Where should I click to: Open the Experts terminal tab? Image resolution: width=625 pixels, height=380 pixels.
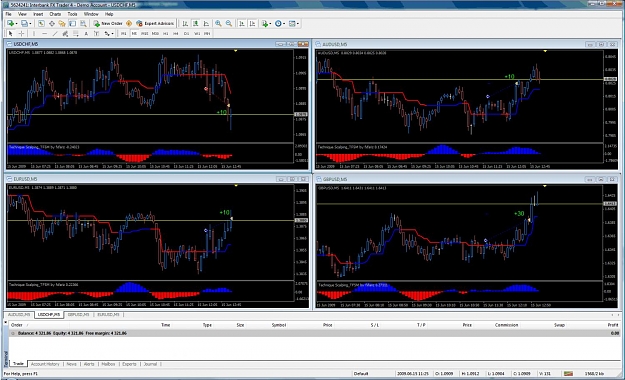pyautogui.click(x=129, y=364)
